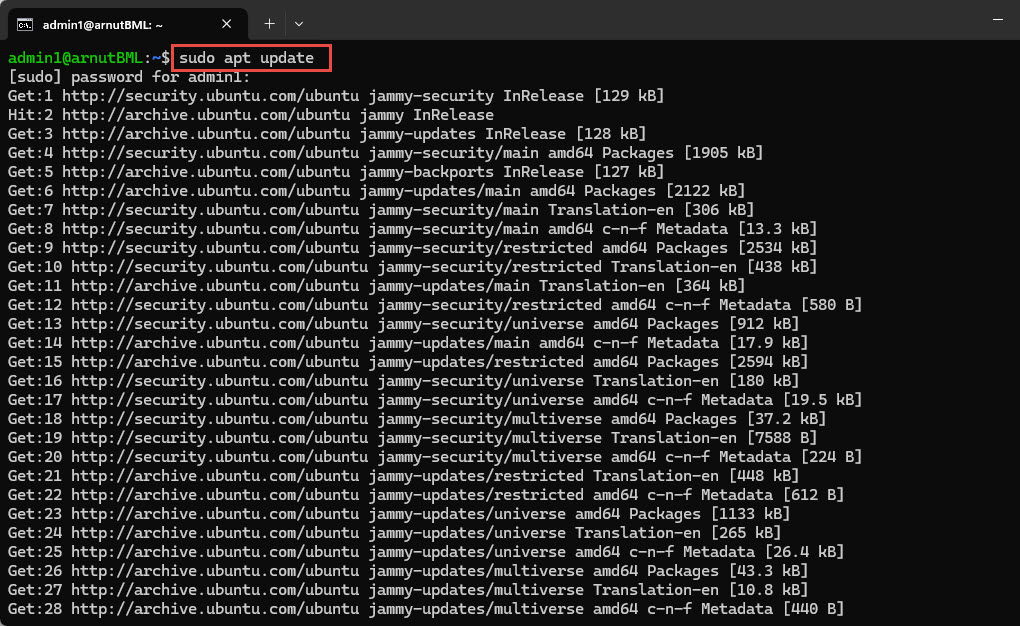The width and height of the screenshot is (1020, 626).
Task: Click the Get:5 jammy-backports InRelease line
Action: [336, 172]
